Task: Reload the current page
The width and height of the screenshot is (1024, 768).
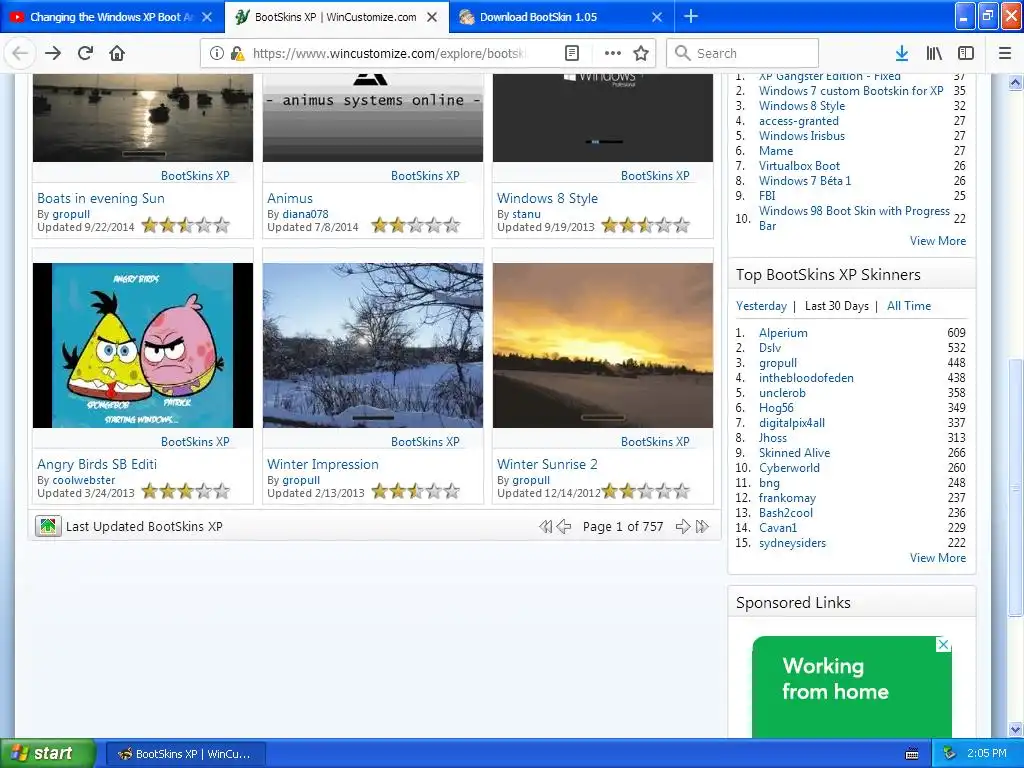Action: point(86,54)
